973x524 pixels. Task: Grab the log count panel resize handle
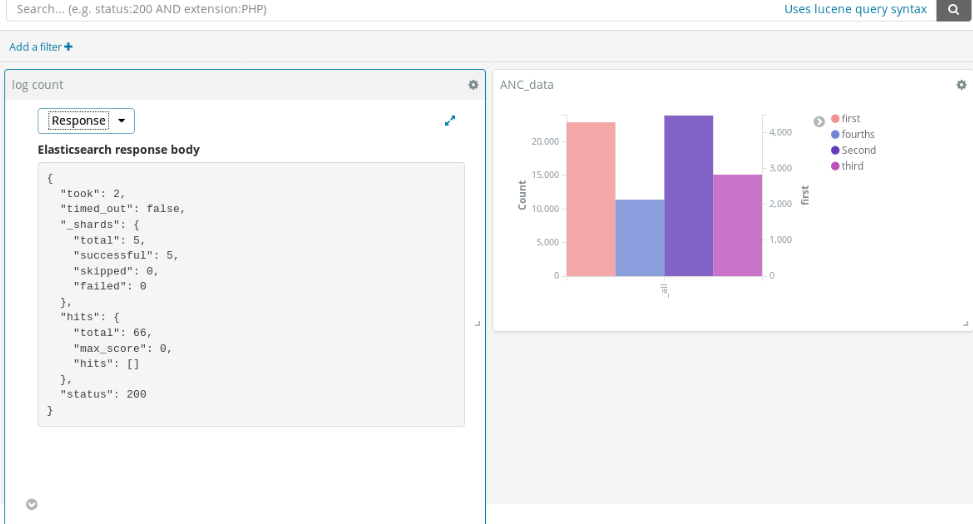coord(477,323)
